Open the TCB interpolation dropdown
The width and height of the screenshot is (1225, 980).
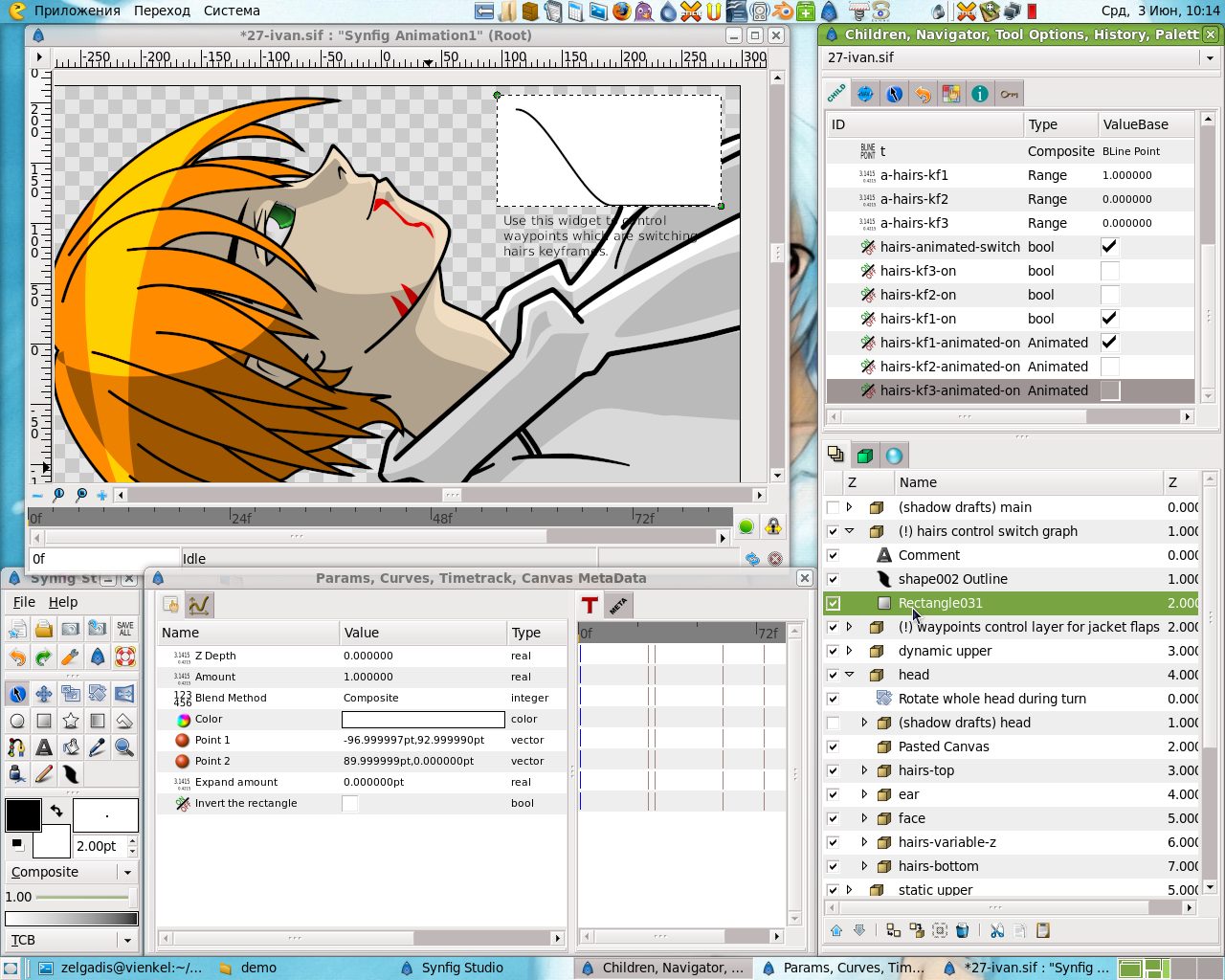coord(72,940)
